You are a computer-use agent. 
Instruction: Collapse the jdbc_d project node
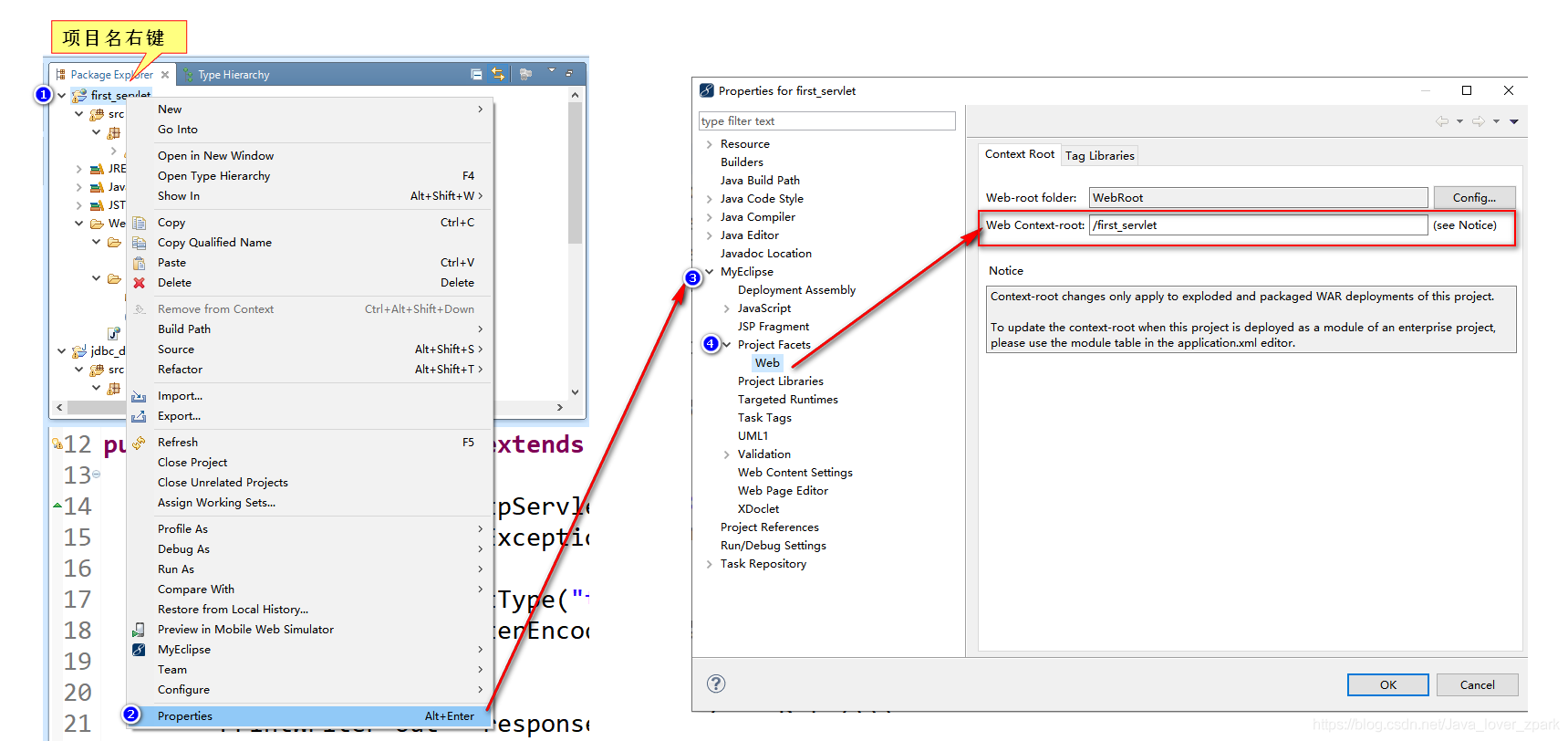[62, 350]
